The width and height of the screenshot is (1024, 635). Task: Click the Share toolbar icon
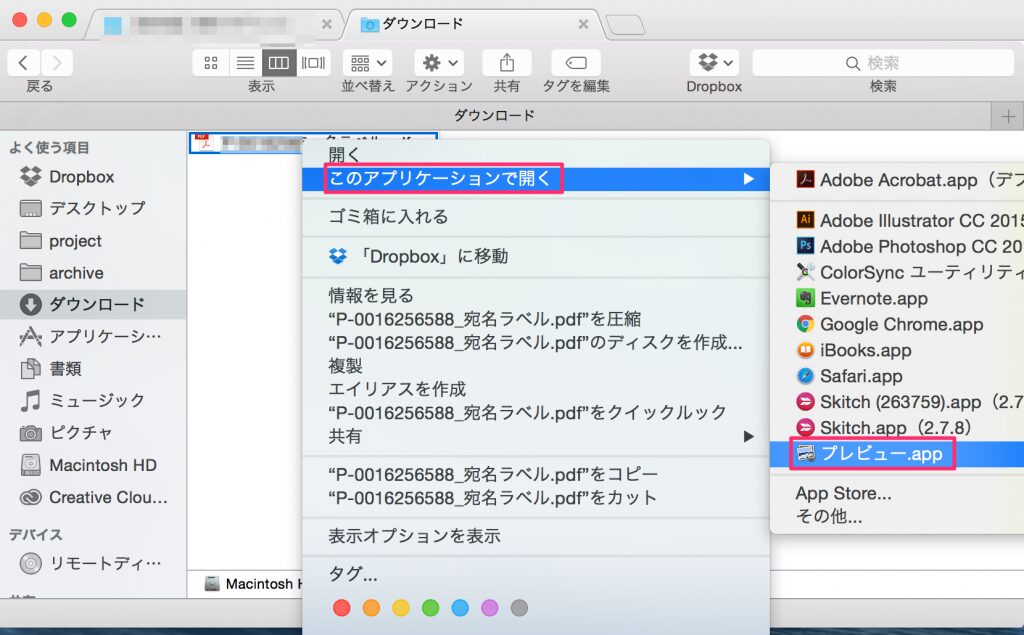pyautogui.click(x=506, y=63)
